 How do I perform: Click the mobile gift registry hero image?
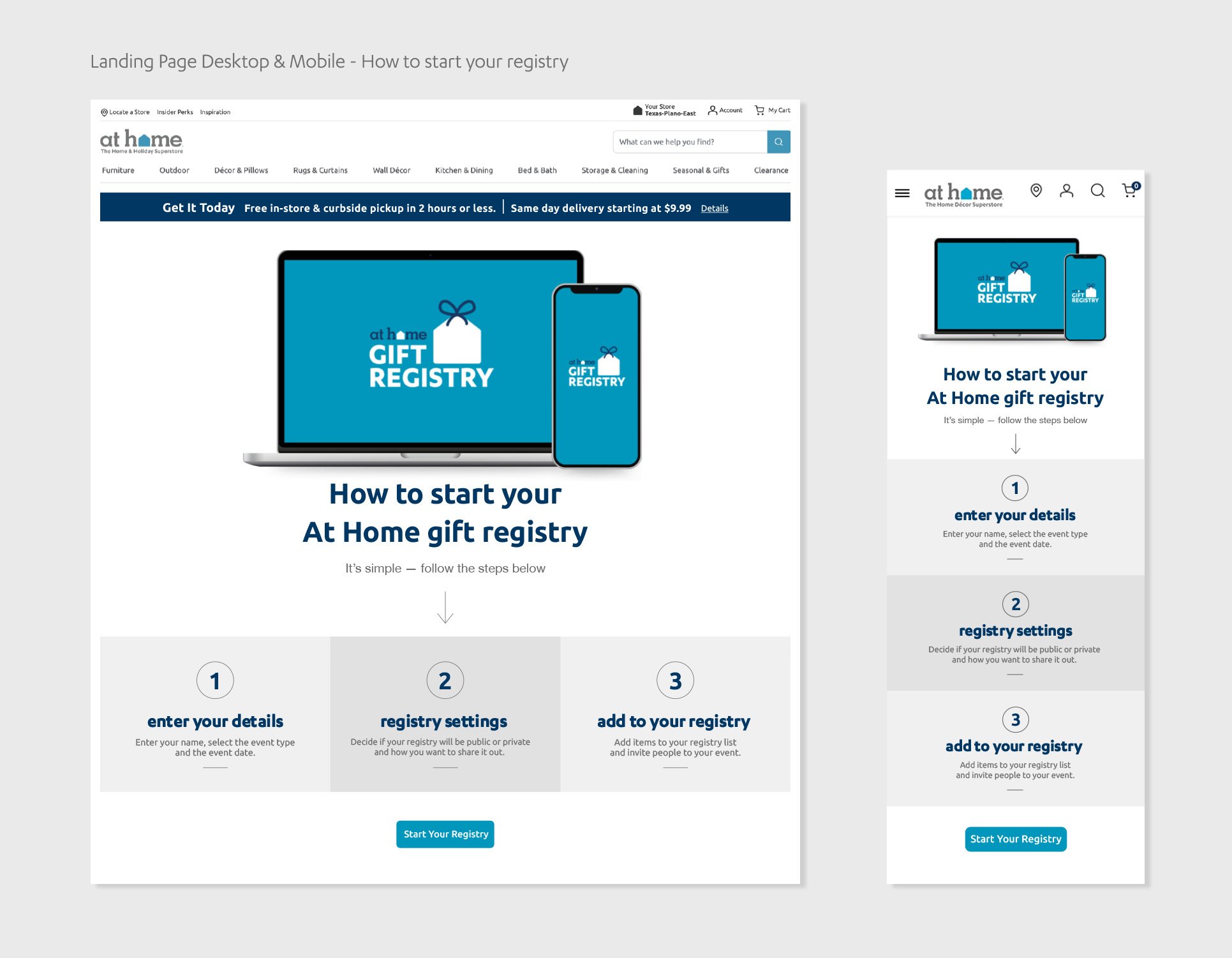(x=1013, y=290)
